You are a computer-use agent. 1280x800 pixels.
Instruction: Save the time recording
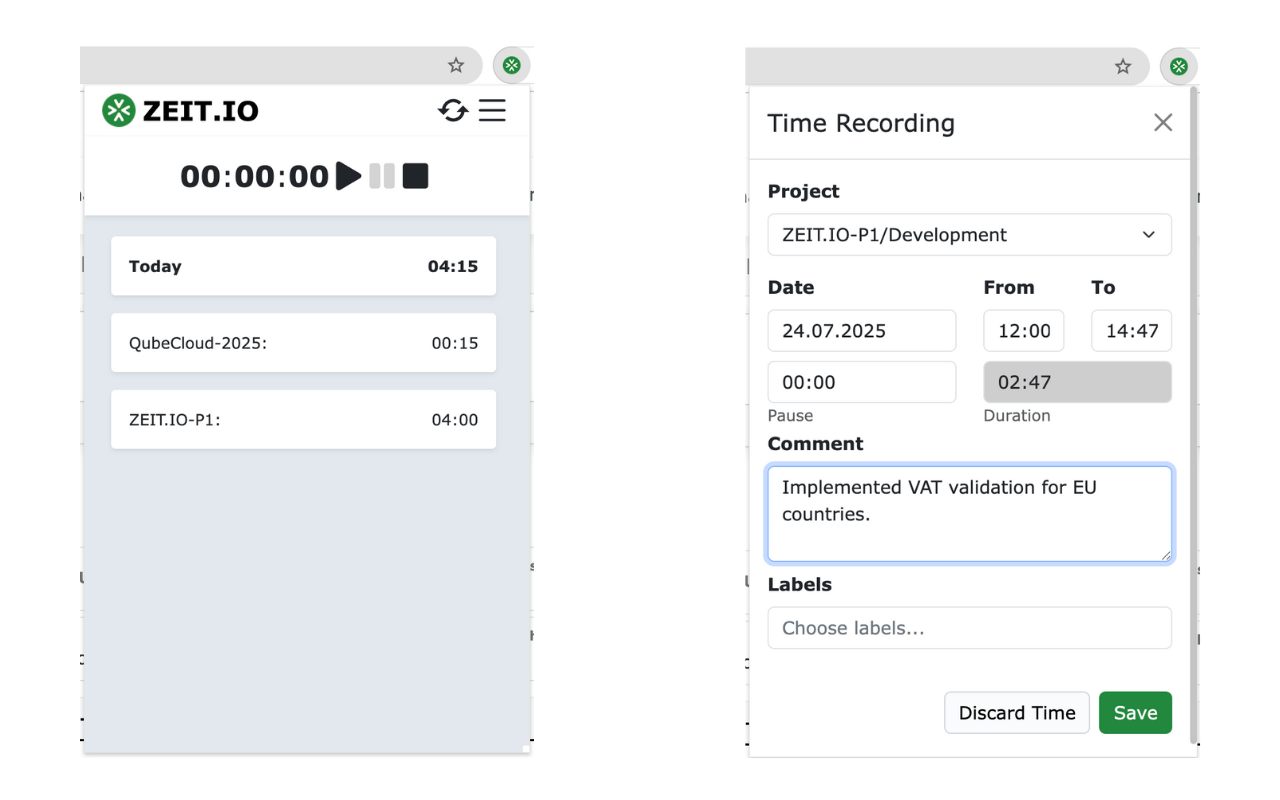coord(1135,713)
